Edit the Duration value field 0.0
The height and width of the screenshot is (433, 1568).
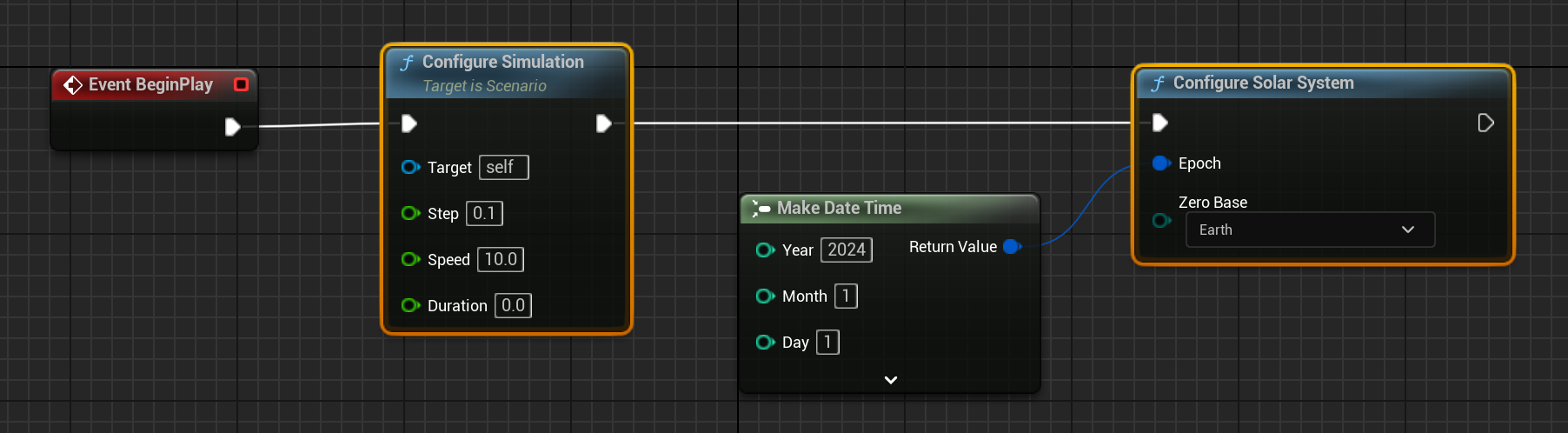click(513, 305)
